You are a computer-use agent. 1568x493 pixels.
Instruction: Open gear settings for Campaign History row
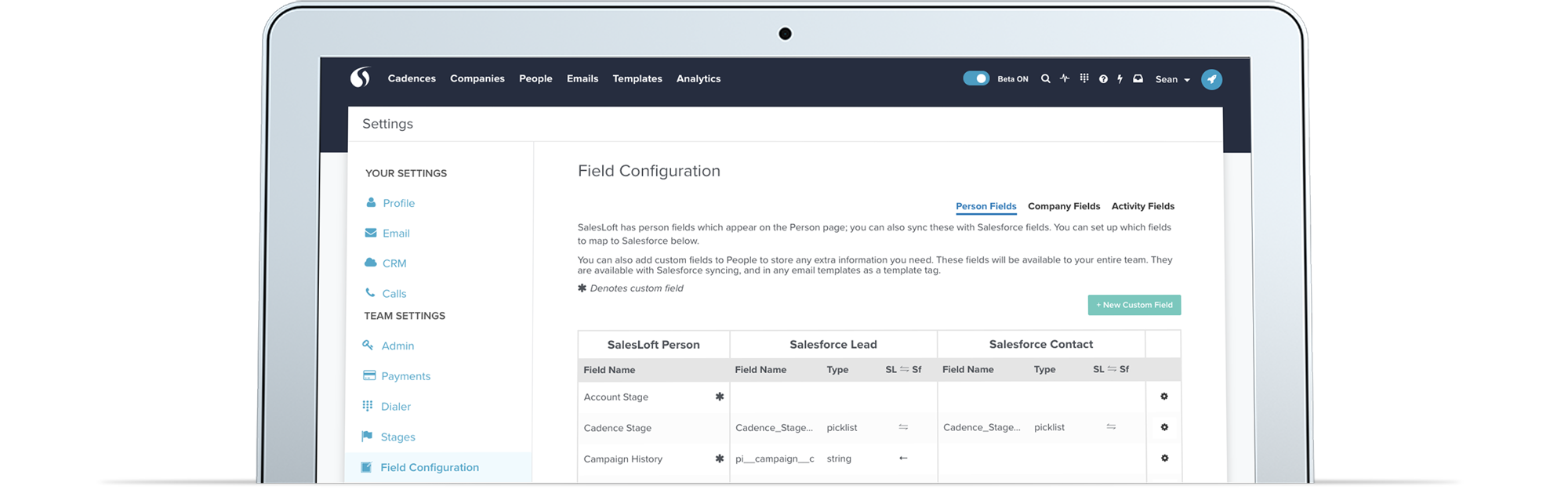click(1164, 459)
